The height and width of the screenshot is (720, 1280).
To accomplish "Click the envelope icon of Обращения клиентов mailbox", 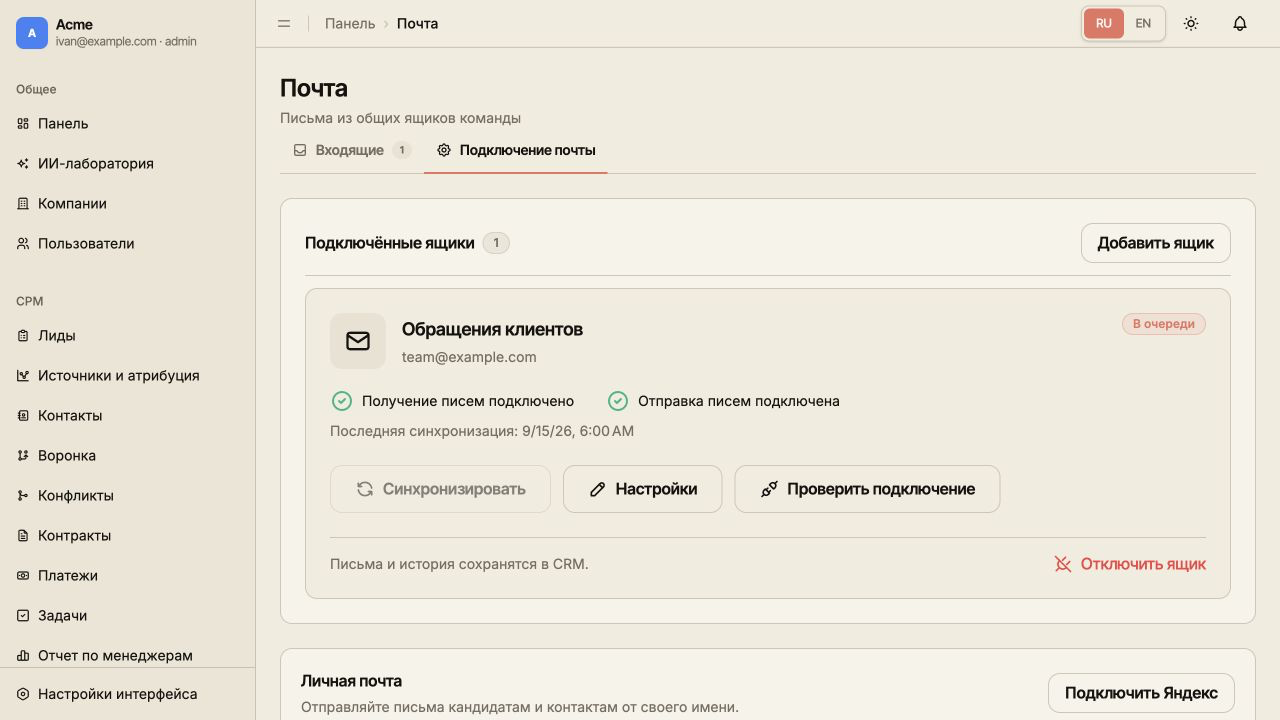I will [358, 341].
